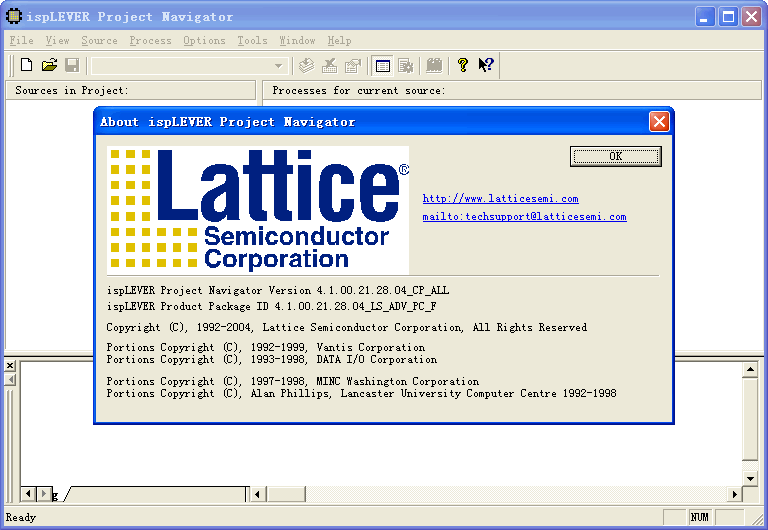The height and width of the screenshot is (530, 768).
Task: Open the Tools menu
Action: click(x=252, y=41)
